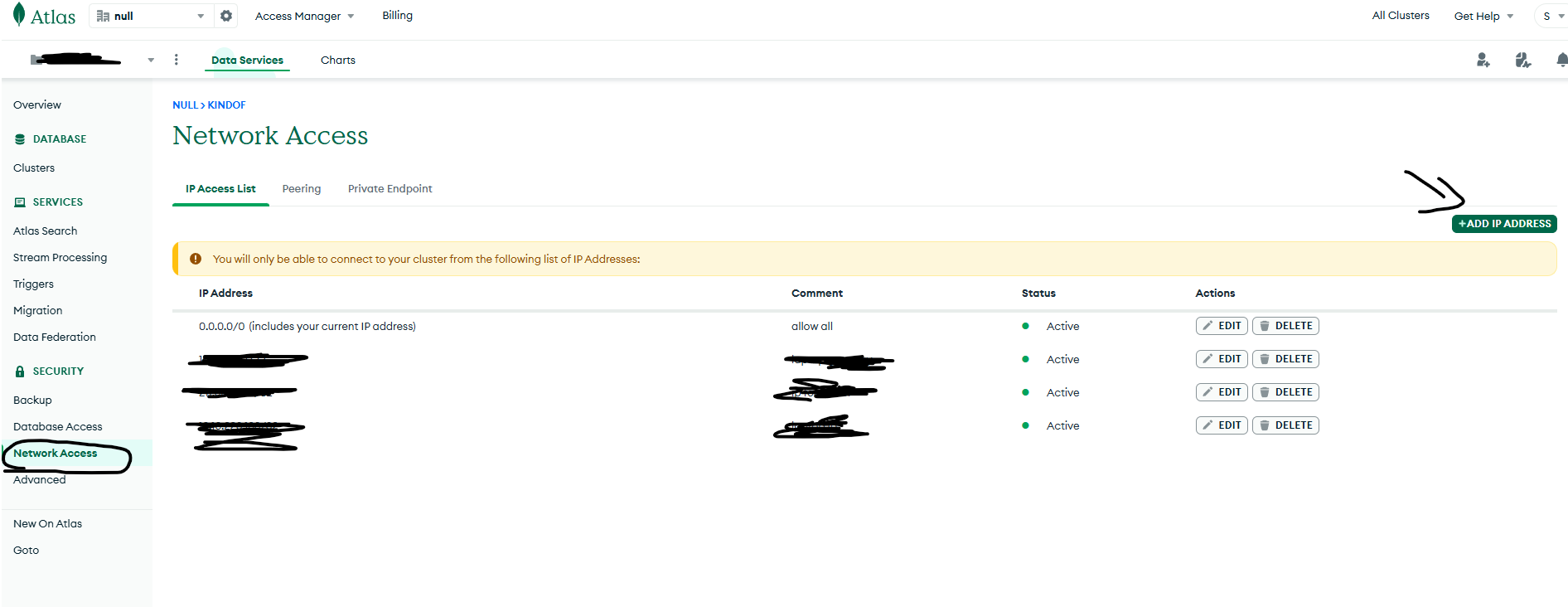Expand the Access Manager menu
The image size is (1568, 607).
point(304,16)
